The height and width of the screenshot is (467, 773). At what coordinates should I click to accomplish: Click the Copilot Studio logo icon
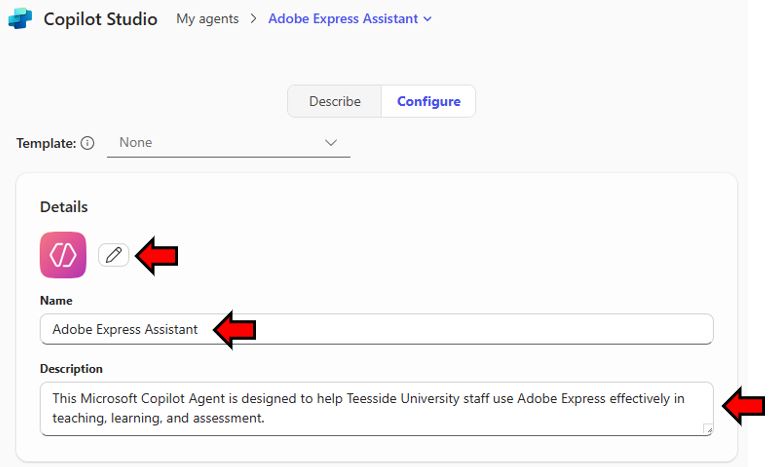20,19
